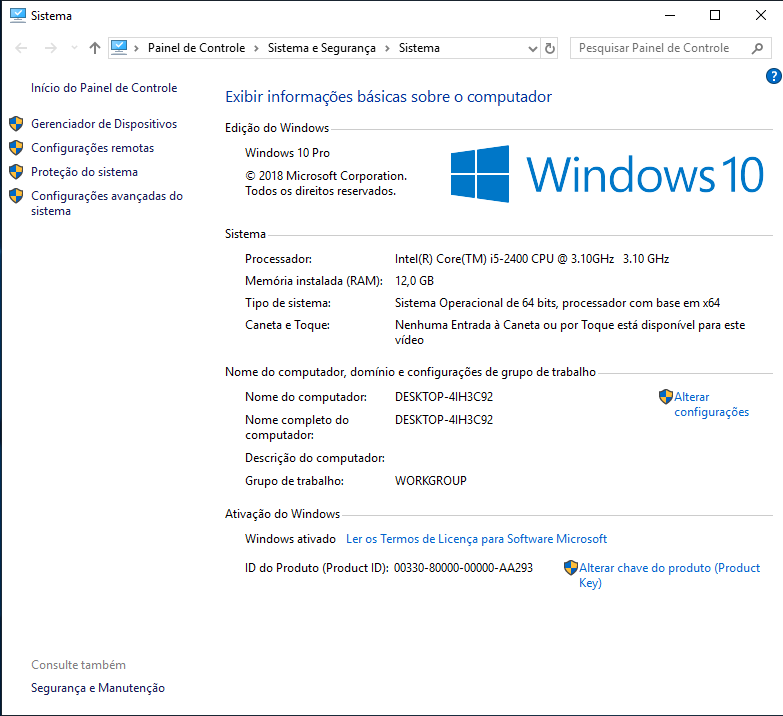Screen dimensions: 783x716
Task: Click the 64 bits system type value
Action: pos(557,303)
